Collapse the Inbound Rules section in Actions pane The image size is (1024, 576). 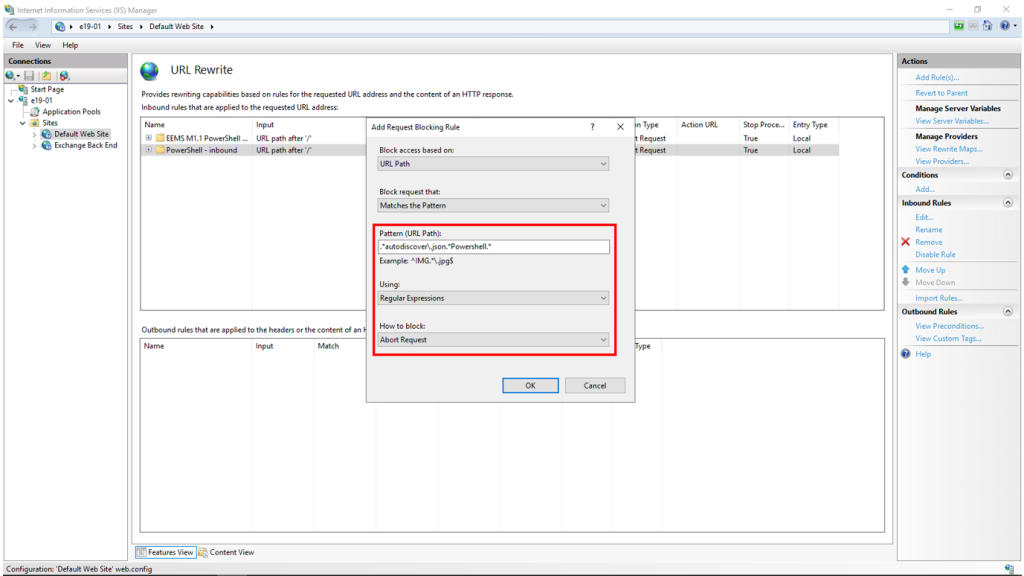(x=1008, y=202)
